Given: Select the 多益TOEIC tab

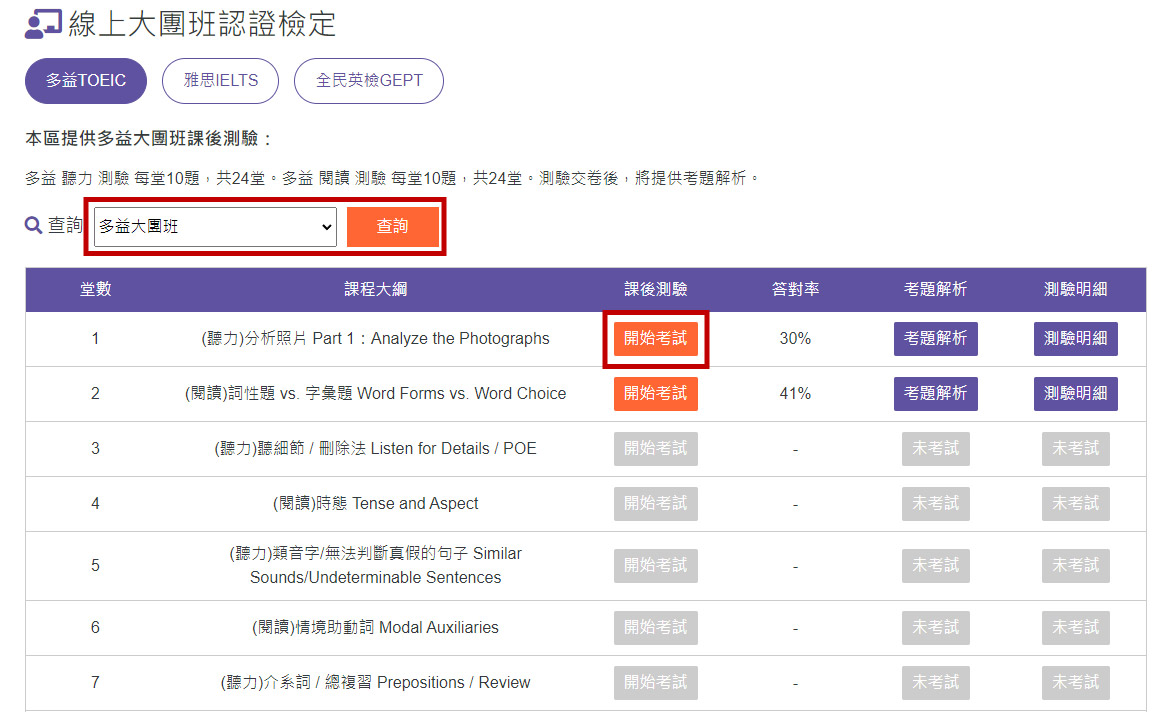Looking at the screenshot, I should (86, 81).
